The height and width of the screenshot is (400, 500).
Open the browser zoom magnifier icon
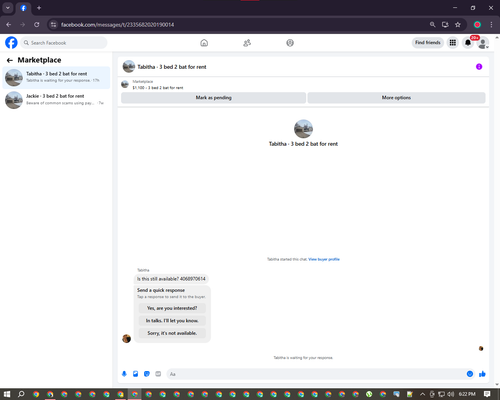432,25
